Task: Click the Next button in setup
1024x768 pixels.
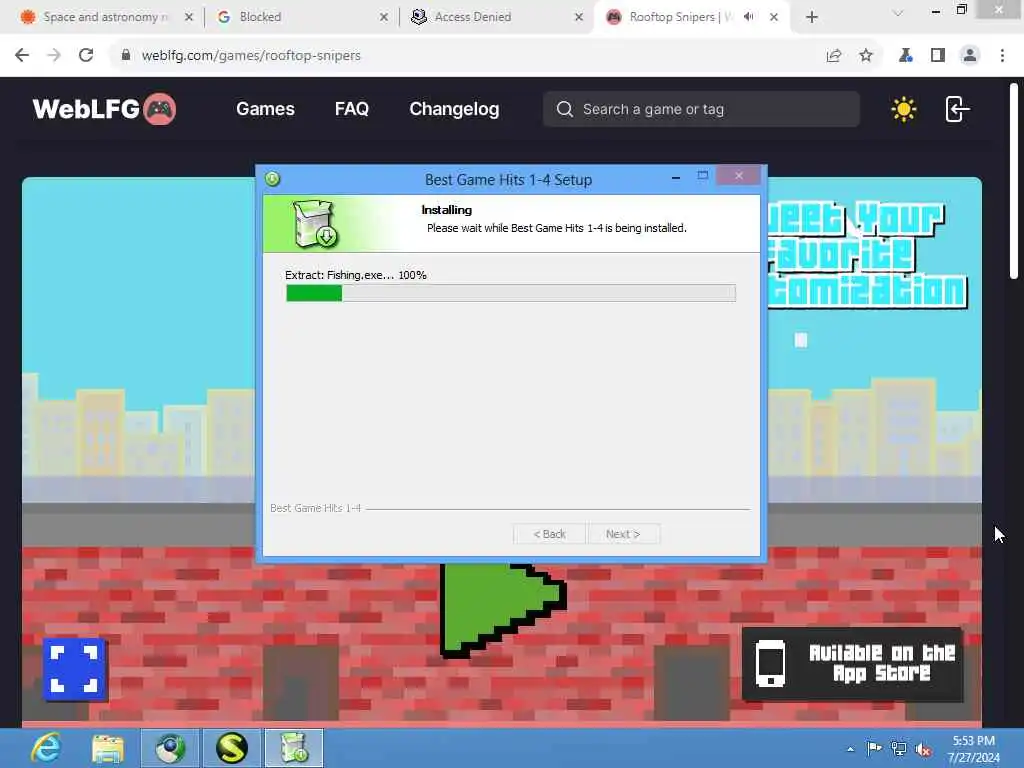Action: 623,534
